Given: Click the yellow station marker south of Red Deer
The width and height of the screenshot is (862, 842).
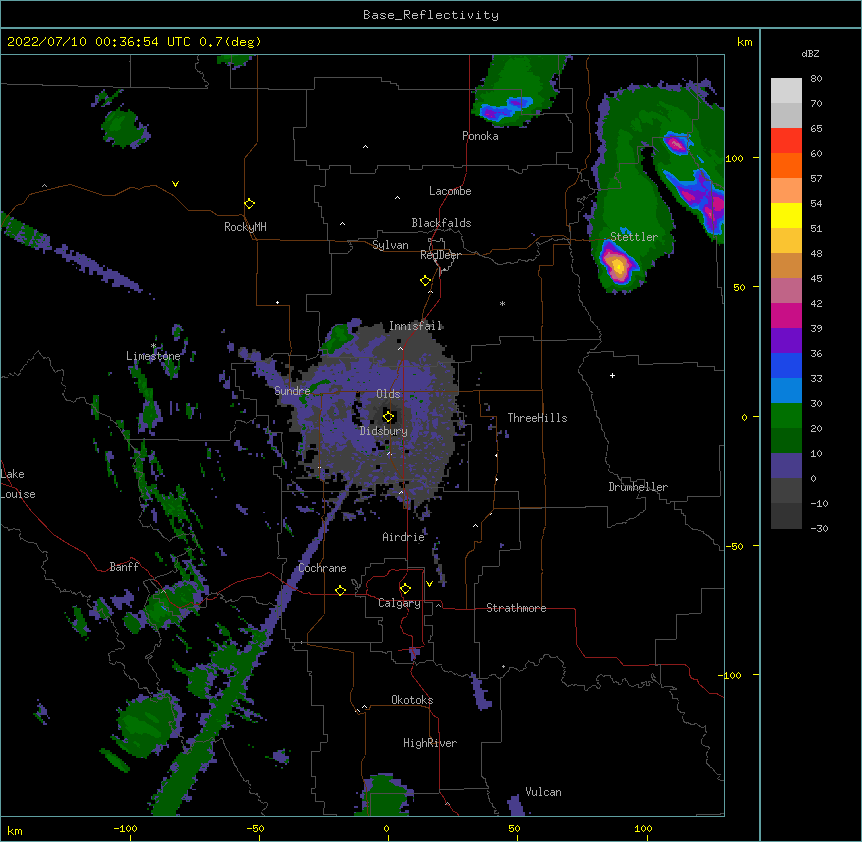Looking at the screenshot, I should click(425, 281).
